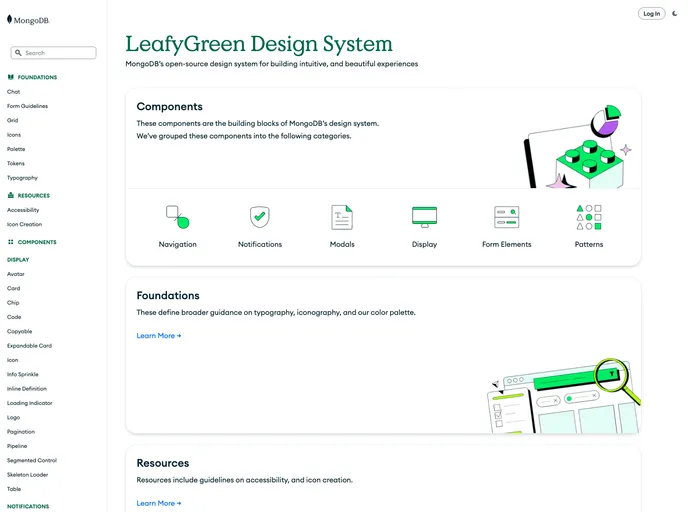
Task: Open Chip component page
Action: pos(13,303)
